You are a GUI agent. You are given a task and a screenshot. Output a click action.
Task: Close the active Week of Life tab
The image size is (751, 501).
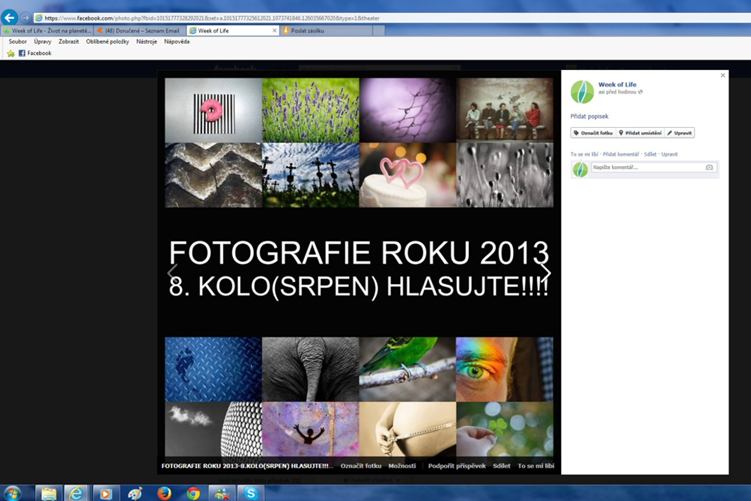pyautogui.click(x=274, y=30)
